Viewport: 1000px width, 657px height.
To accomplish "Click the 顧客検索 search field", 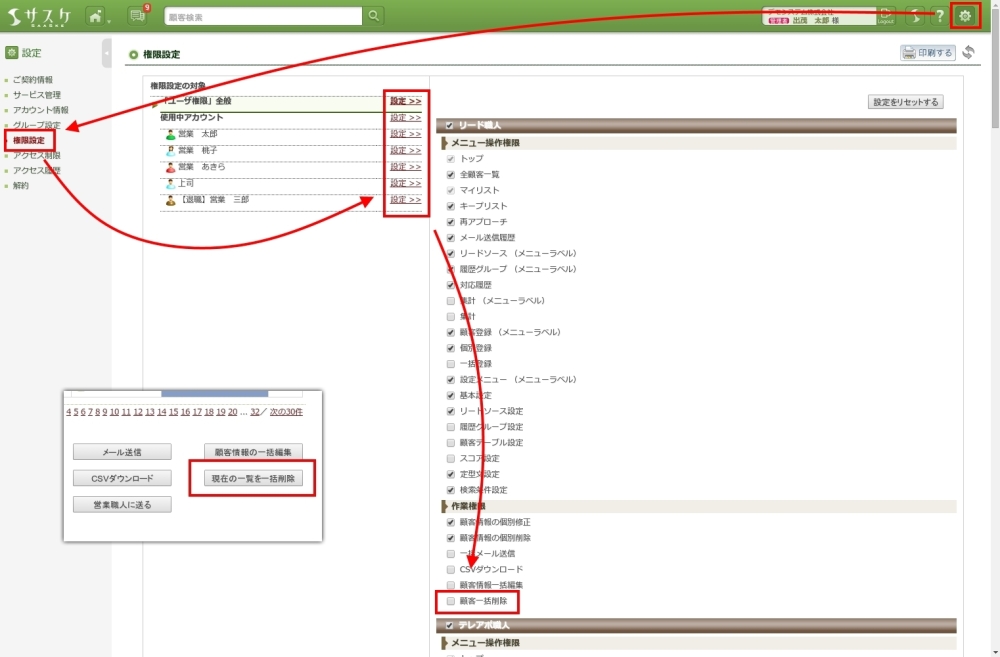I will pyautogui.click(x=262, y=16).
